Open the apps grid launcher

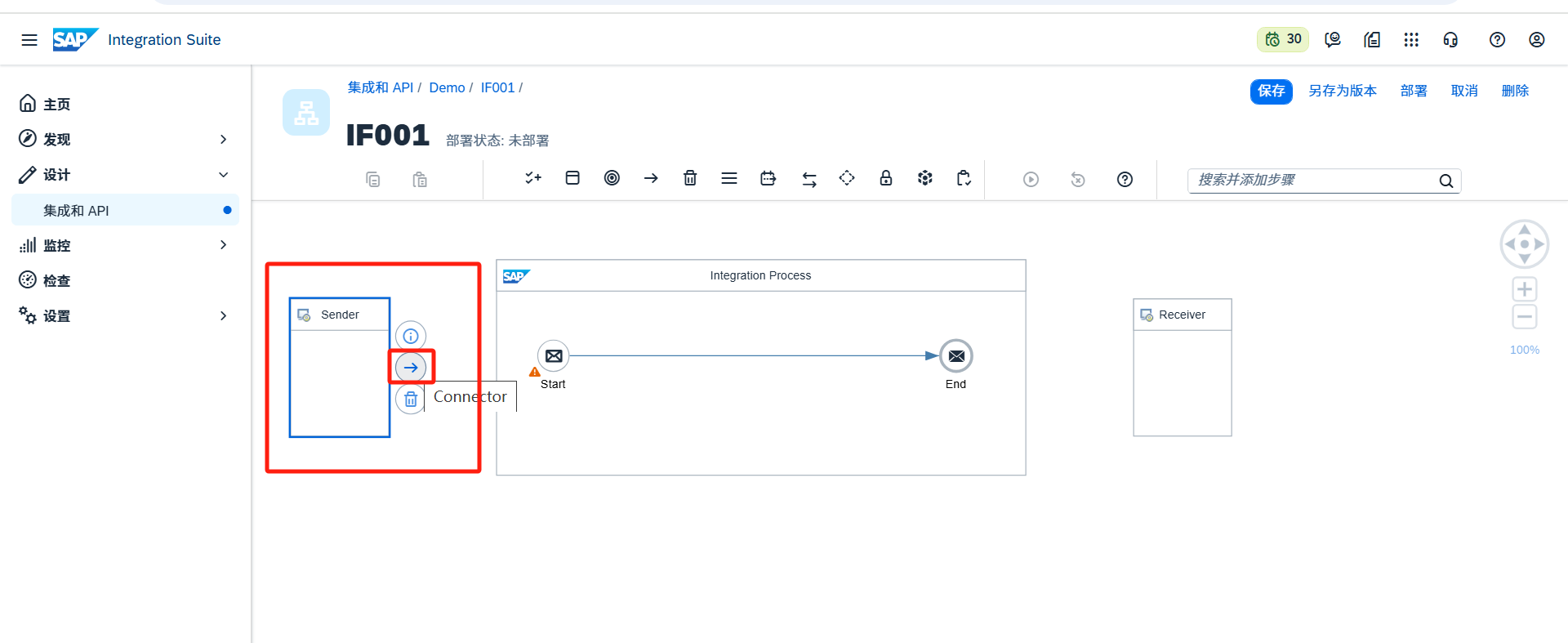pos(1411,40)
